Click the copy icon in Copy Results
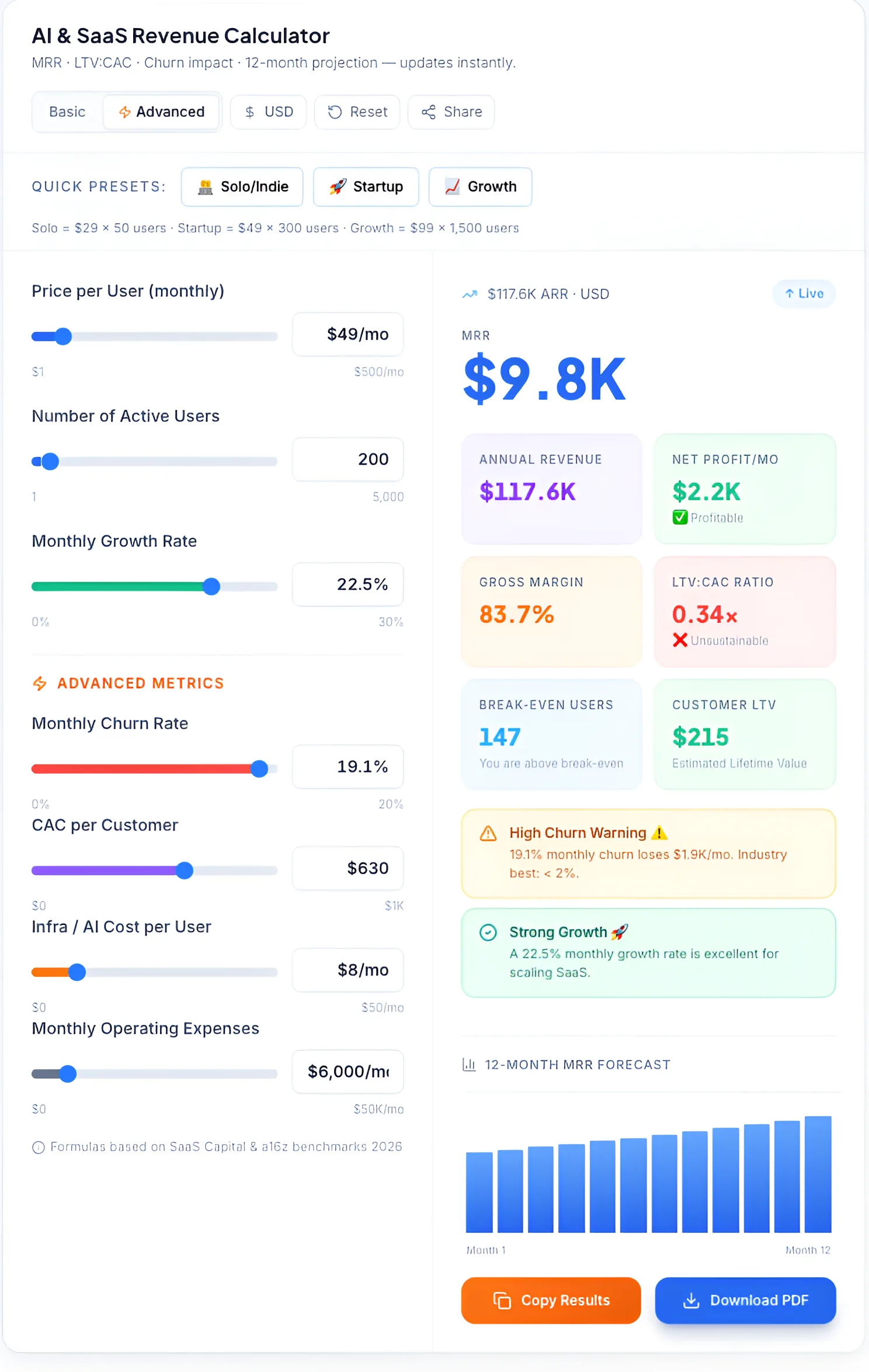Viewport: 869px width, 1372px height. (x=502, y=1300)
